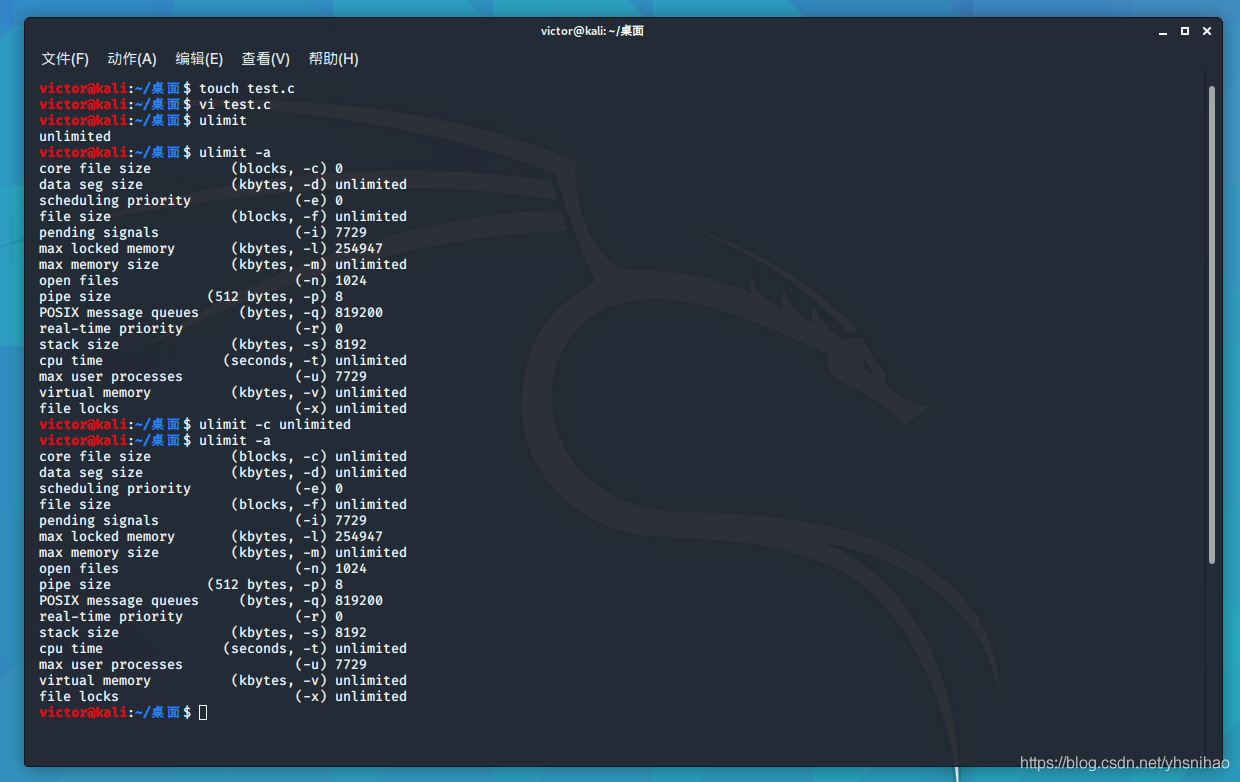Click the first 'stack size' 8192 line
The image size is (1240, 782).
click(203, 344)
